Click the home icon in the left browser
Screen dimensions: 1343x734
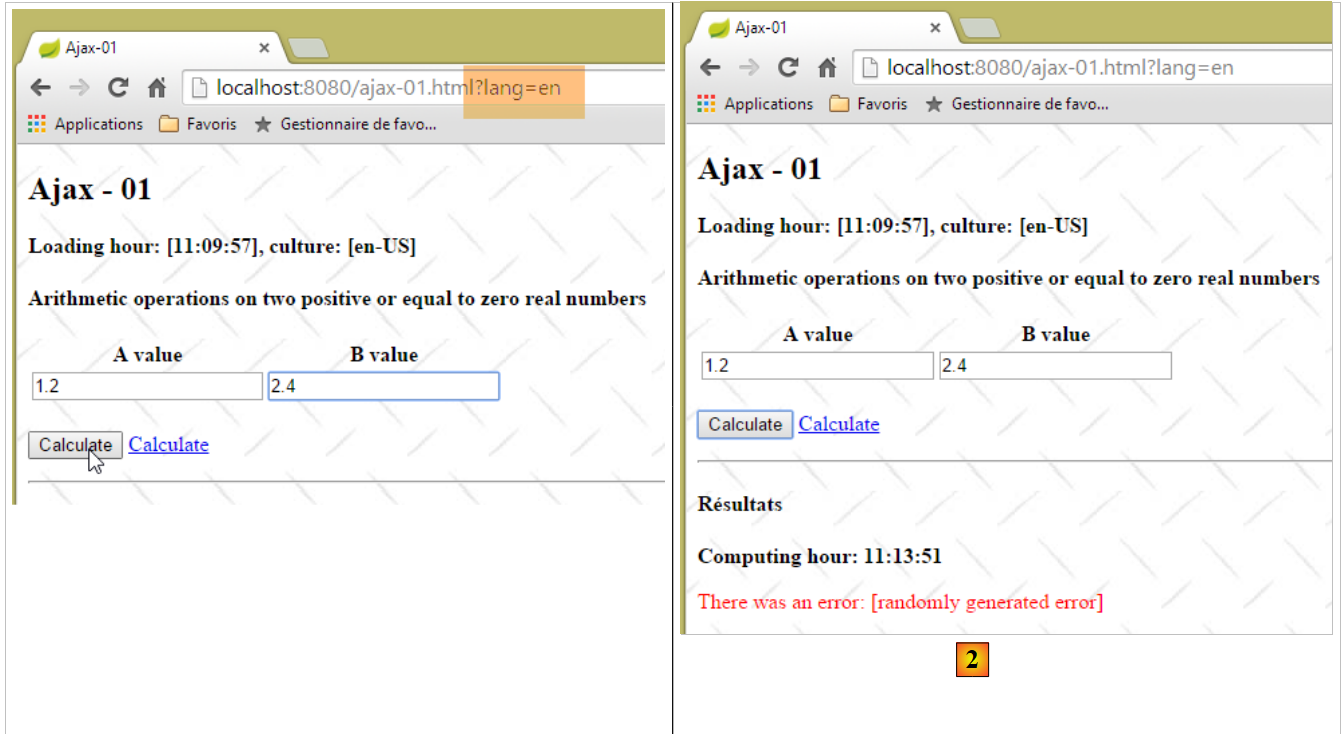[157, 88]
